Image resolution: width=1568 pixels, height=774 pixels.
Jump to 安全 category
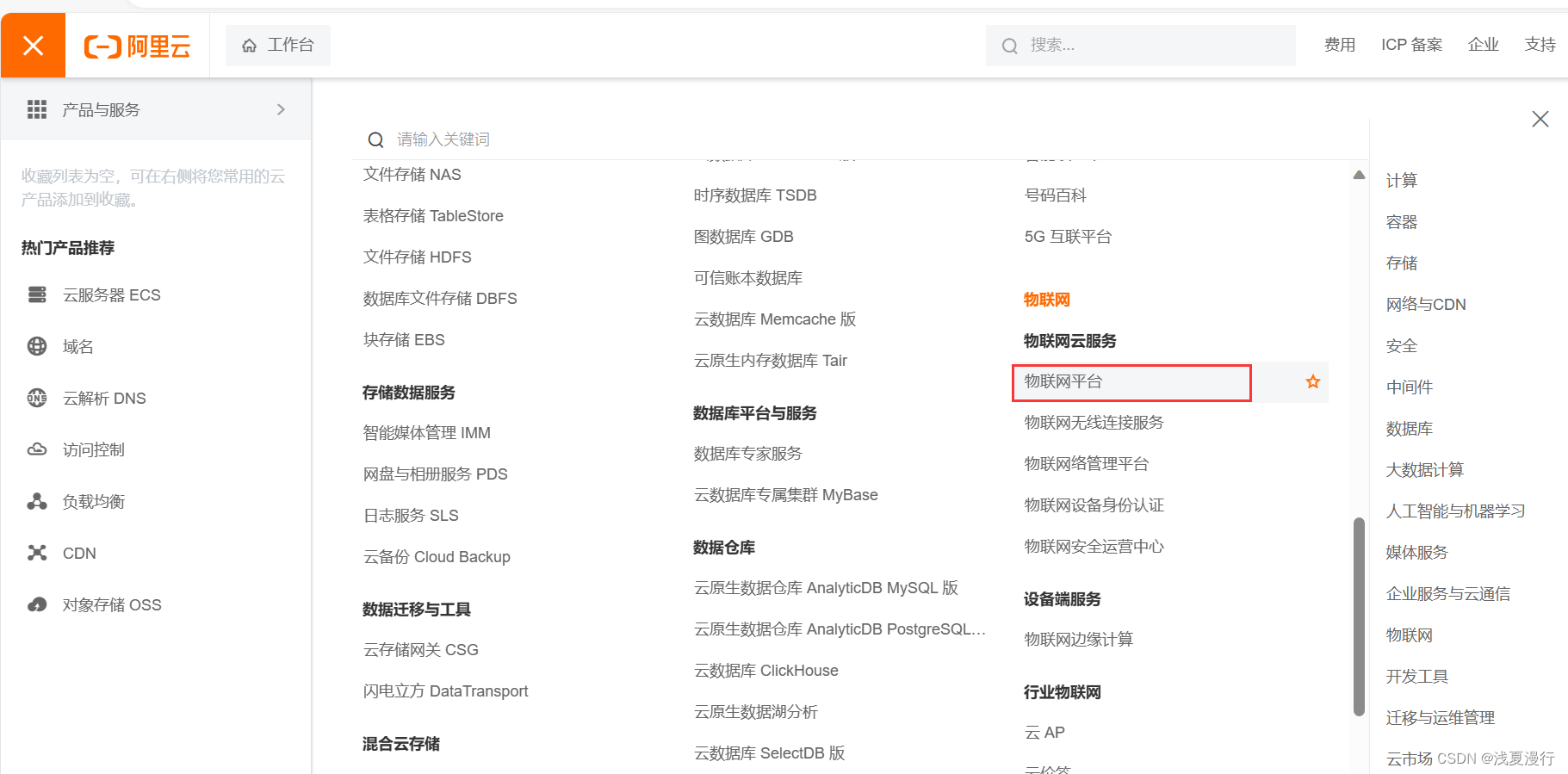tap(1402, 345)
